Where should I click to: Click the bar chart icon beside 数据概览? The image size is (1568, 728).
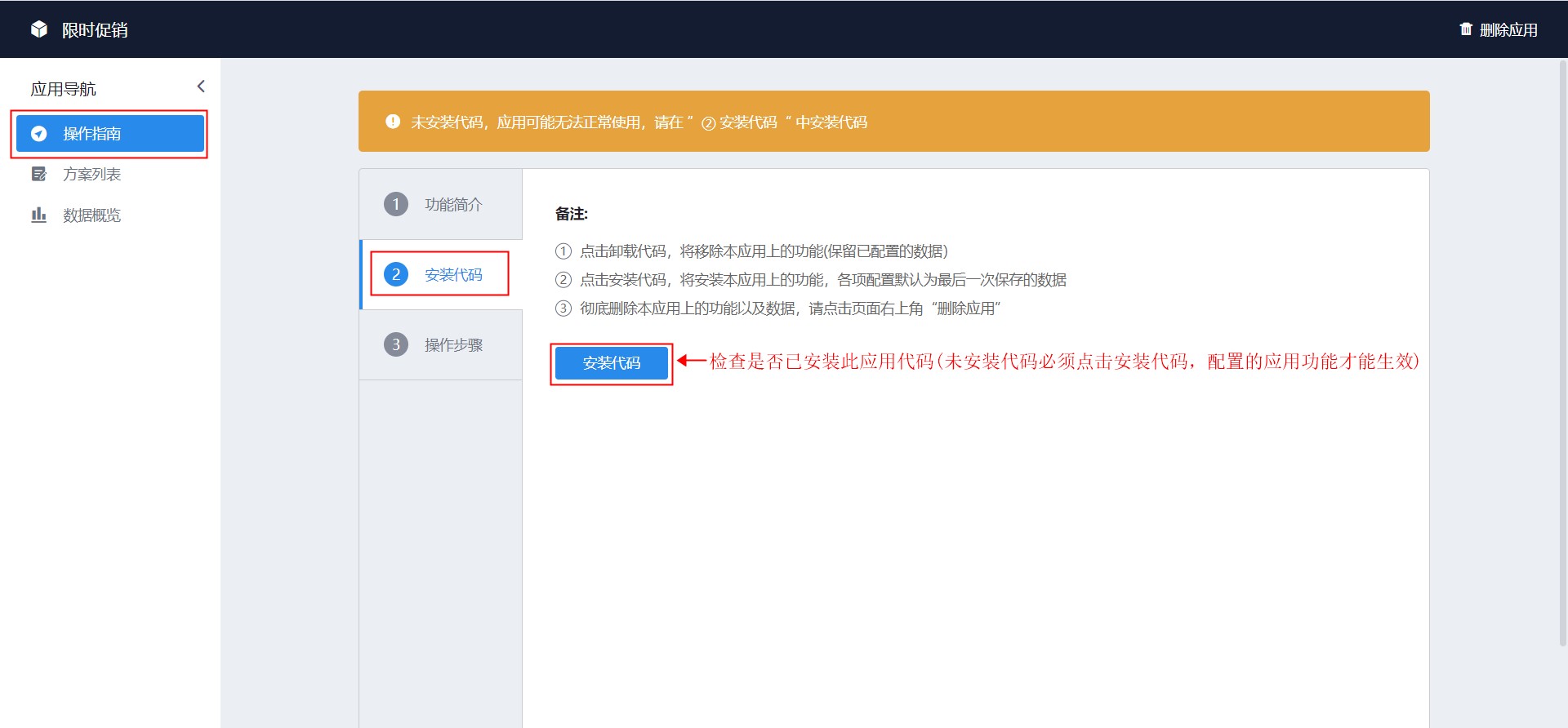click(x=38, y=215)
